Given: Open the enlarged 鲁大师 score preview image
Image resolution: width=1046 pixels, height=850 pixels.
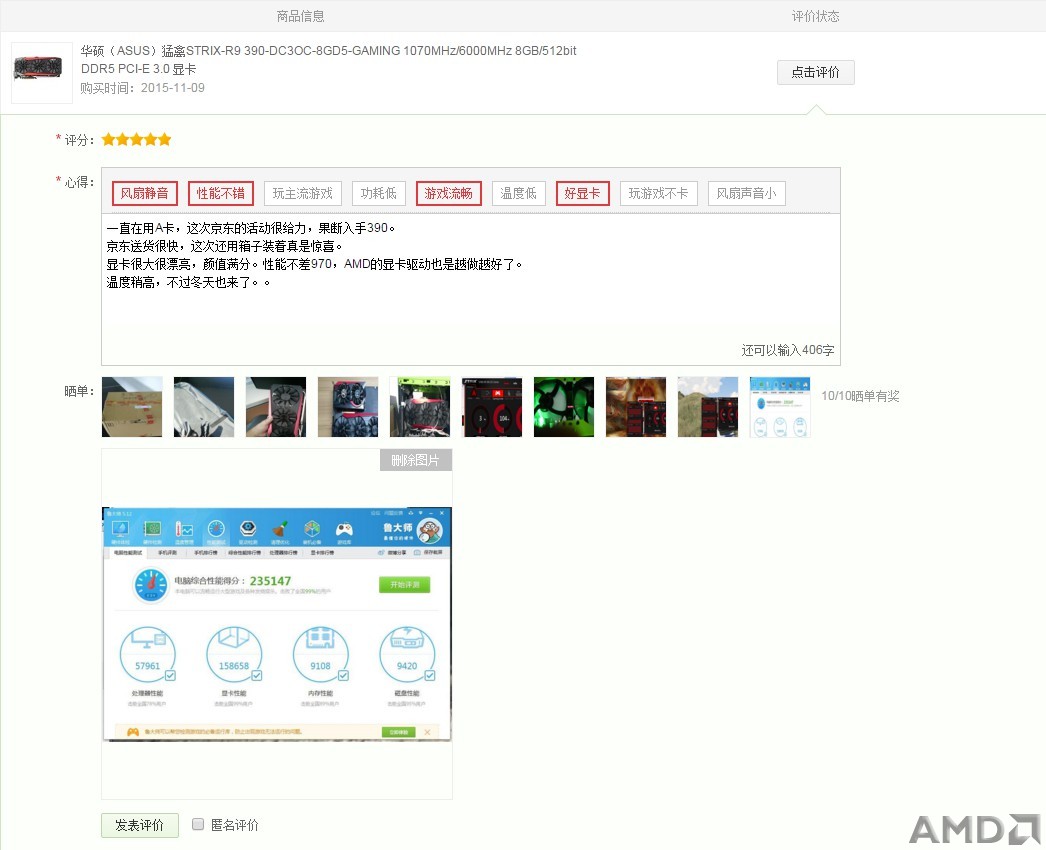Looking at the screenshot, I should [x=277, y=624].
